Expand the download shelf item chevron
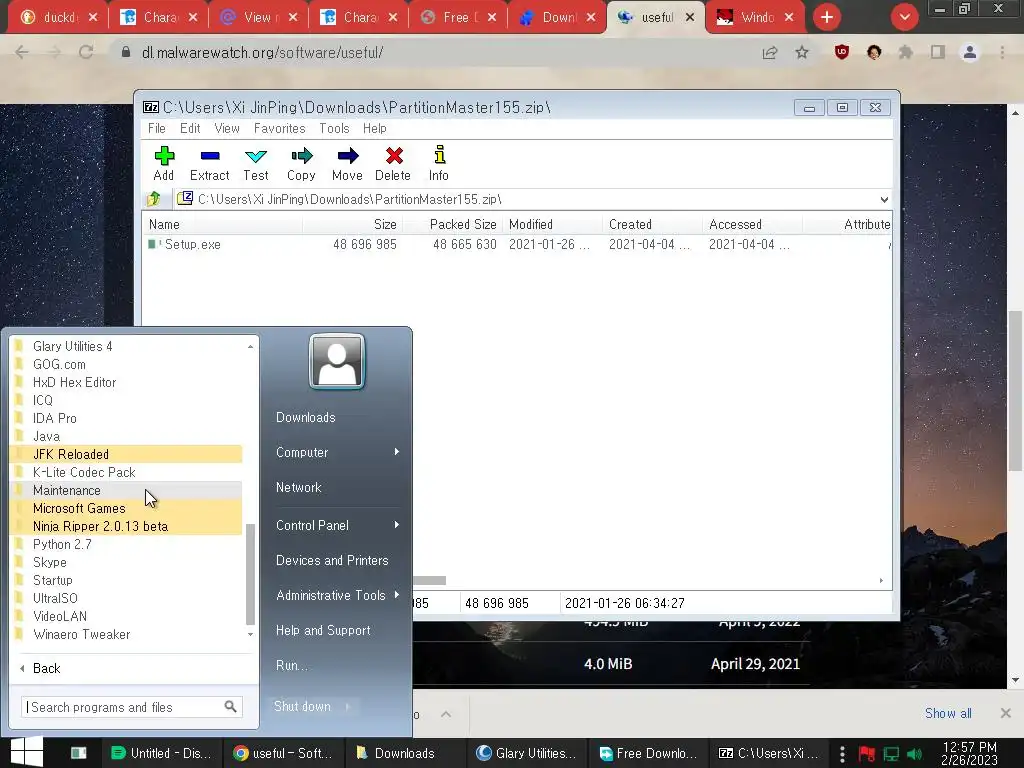 pyautogui.click(x=446, y=714)
